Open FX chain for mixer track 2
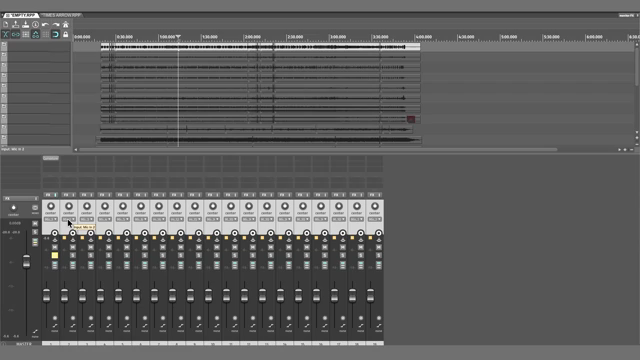The width and height of the screenshot is (640, 360). pyautogui.click(x=67, y=195)
